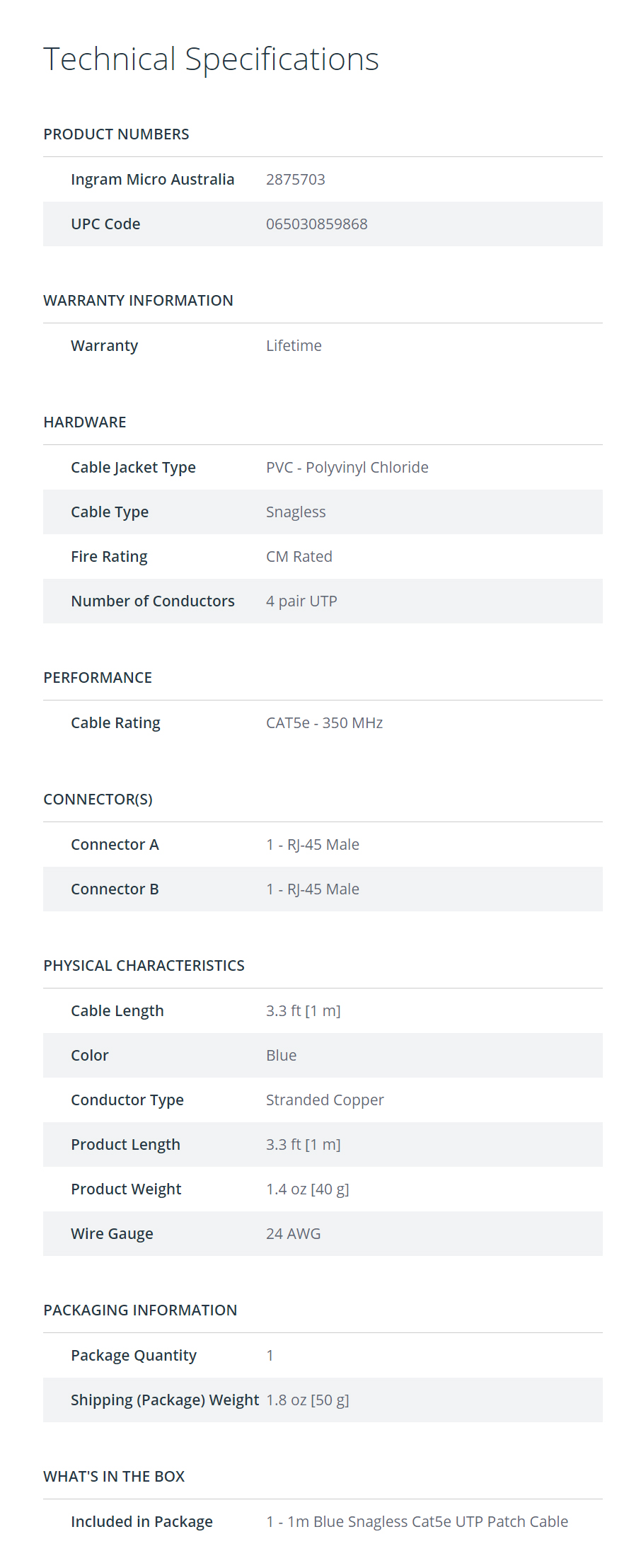Viewport: 624px width, 1568px height.
Task: Click the Color value Blue
Action: pyautogui.click(x=281, y=1056)
